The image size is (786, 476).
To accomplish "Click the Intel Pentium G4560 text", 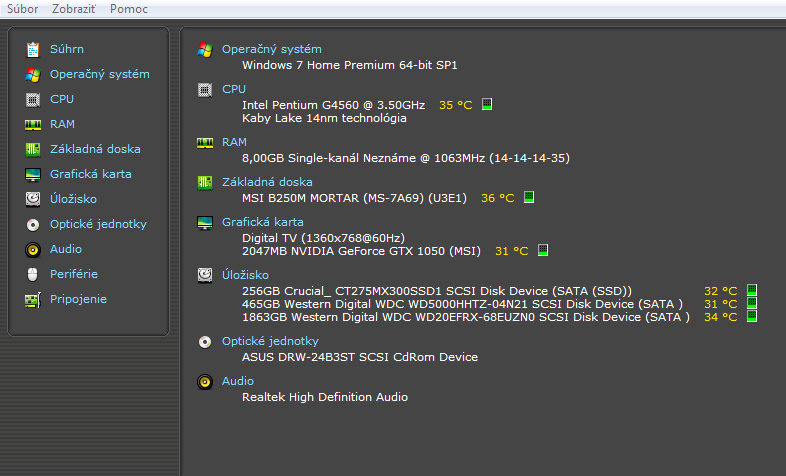I will 334,105.
